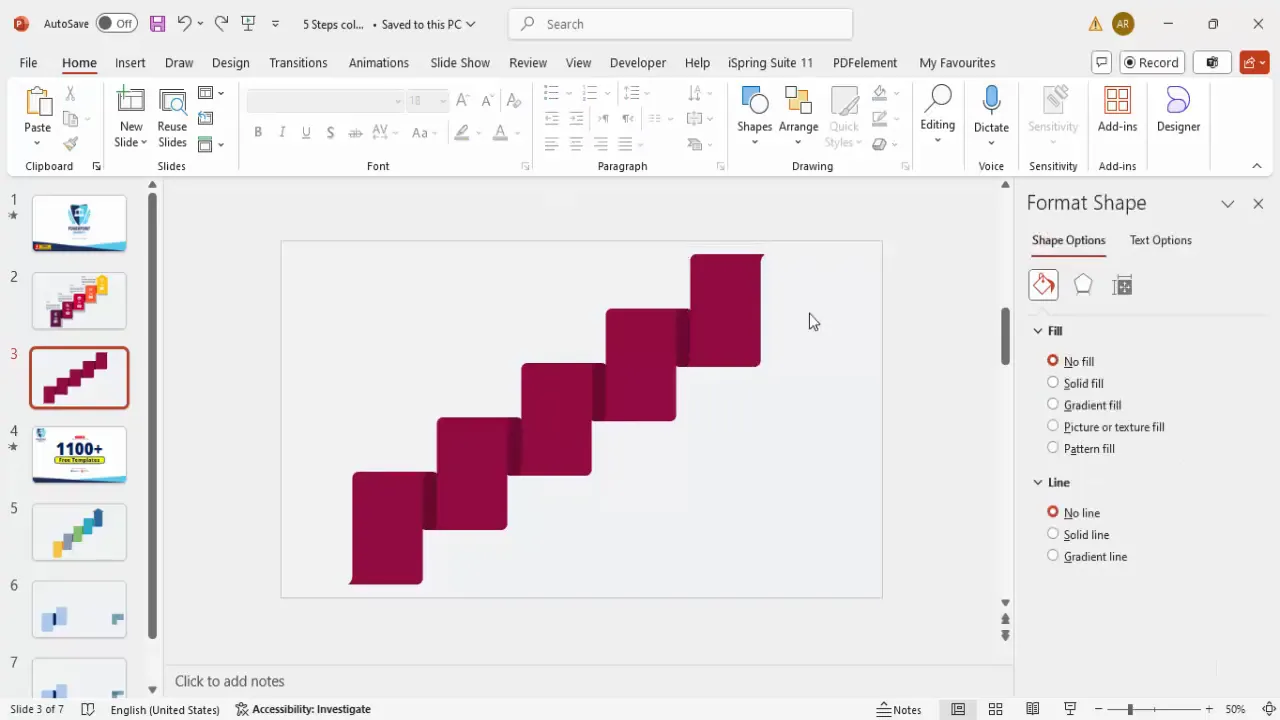Click the New Slide icon

coord(131,103)
